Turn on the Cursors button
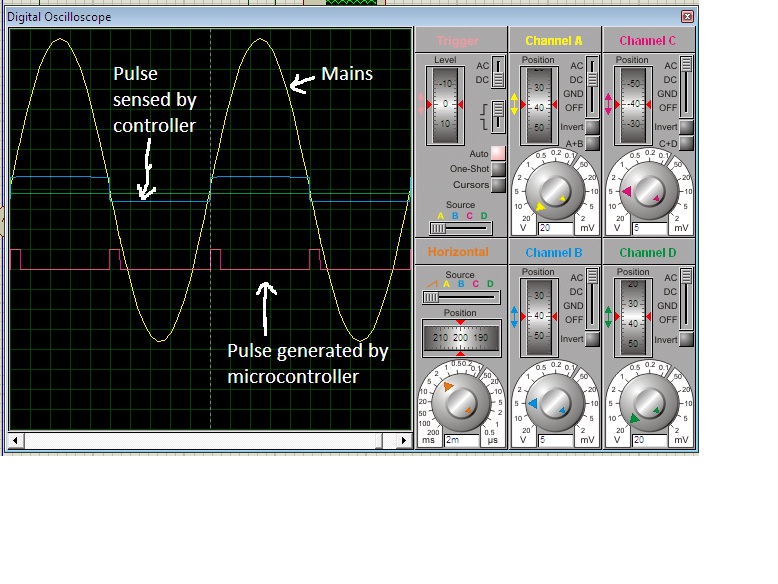This screenshot has height=584, width=778. [498, 185]
